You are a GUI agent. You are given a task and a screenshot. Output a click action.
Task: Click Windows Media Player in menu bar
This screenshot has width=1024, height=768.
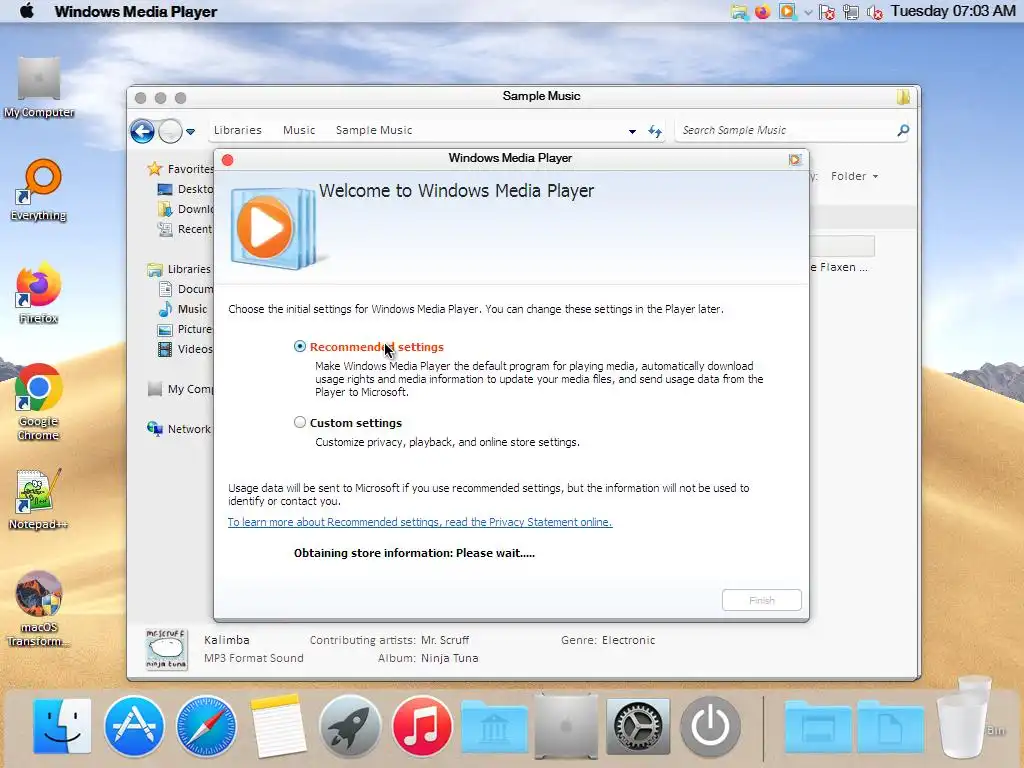[x=136, y=12]
